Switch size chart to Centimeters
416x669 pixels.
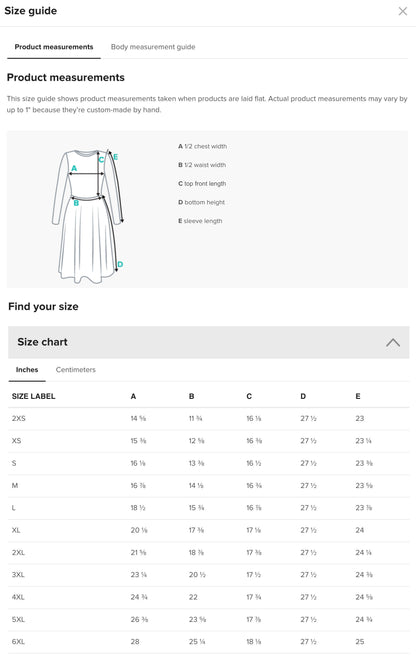point(76,369)
